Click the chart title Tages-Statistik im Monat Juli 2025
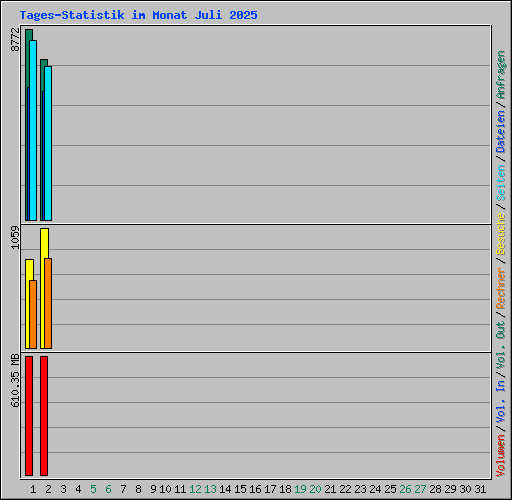 tap(138, 15)
